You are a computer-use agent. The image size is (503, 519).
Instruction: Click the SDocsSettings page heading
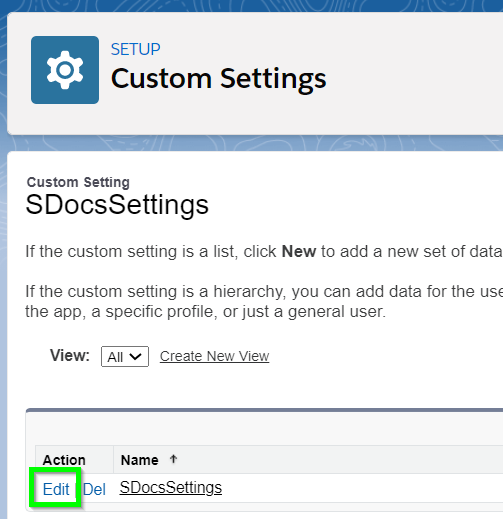point(117,204)
